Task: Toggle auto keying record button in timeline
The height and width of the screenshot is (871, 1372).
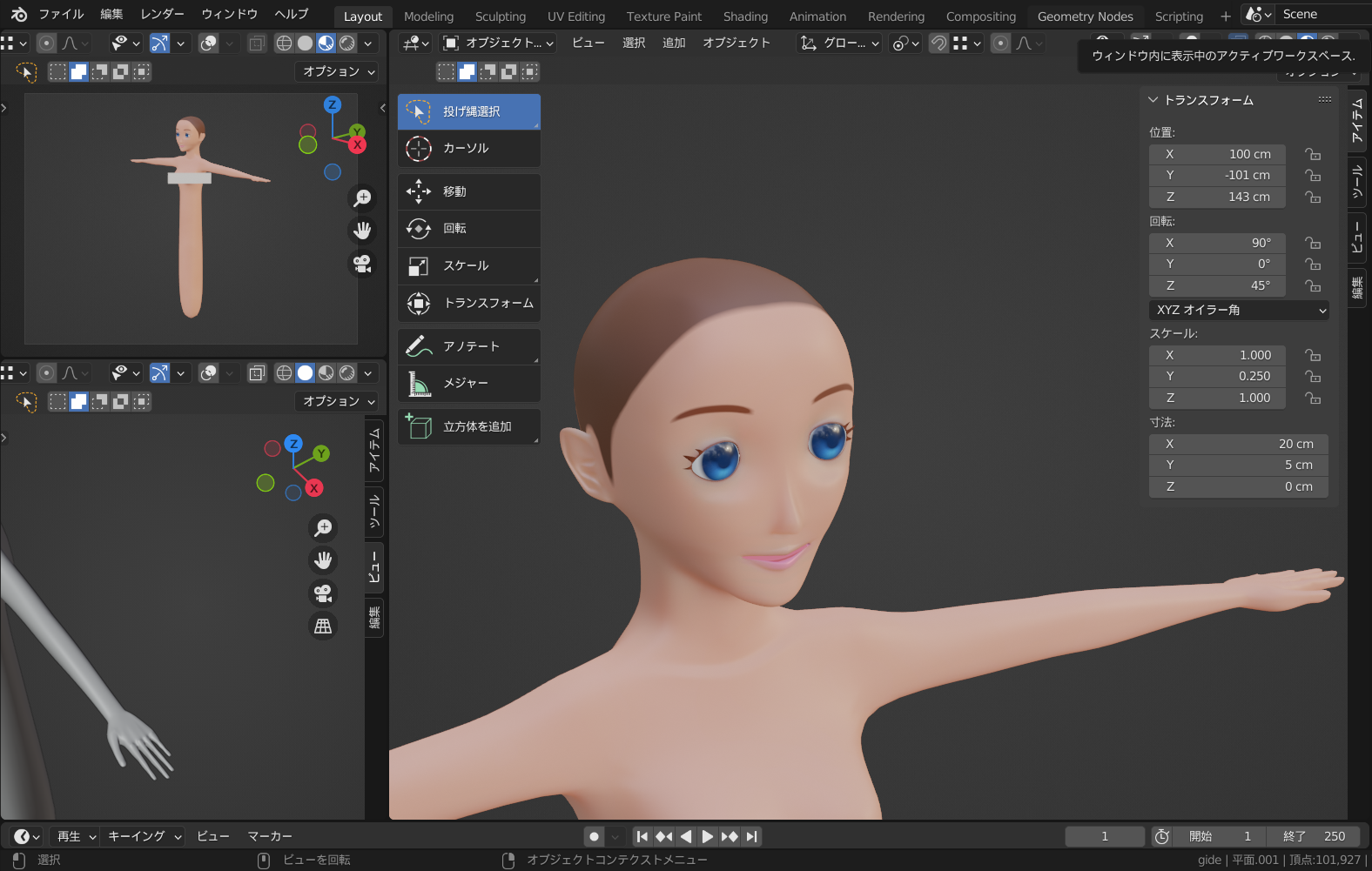Action: pos(595,837)
